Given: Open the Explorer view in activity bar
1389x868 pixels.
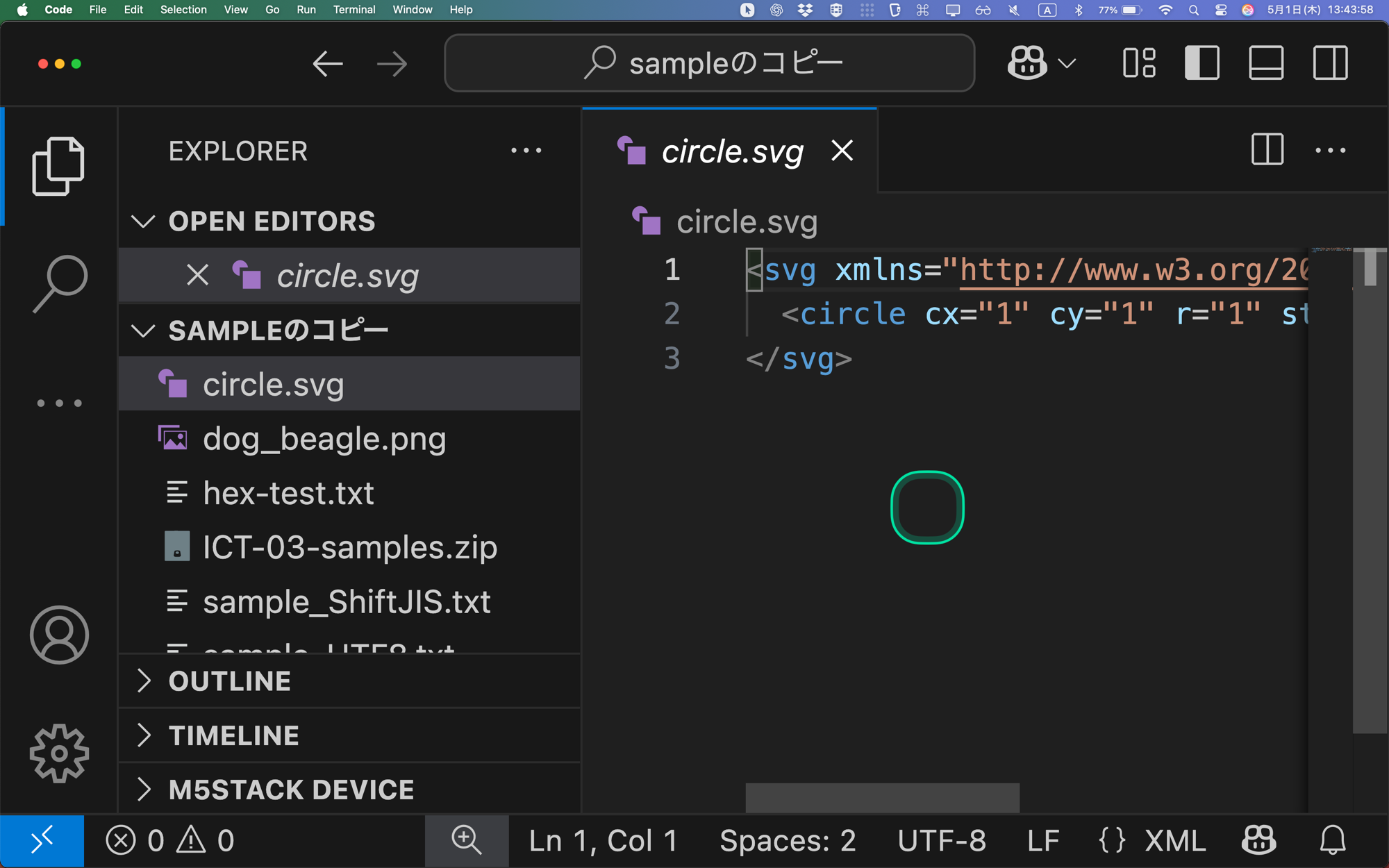Looking at the screenshot, I should coord(58,166).
